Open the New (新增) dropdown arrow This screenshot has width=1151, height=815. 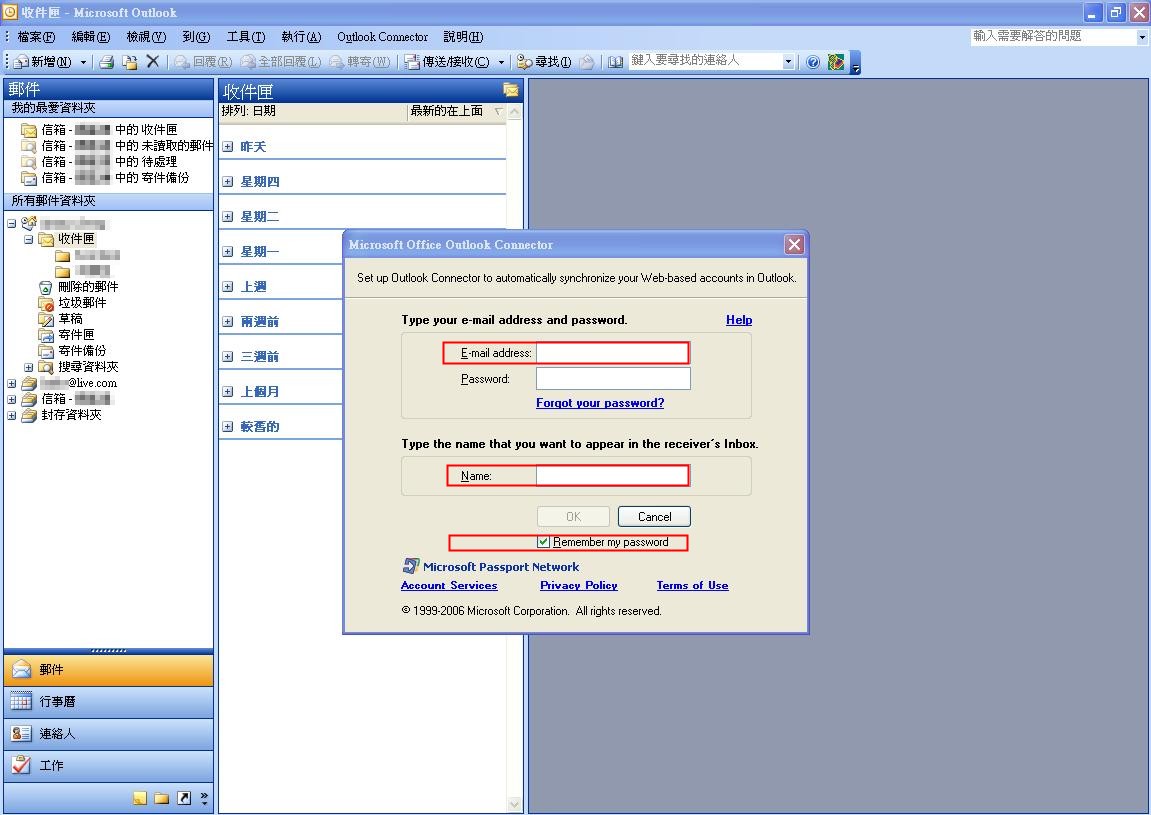(83, 62)
